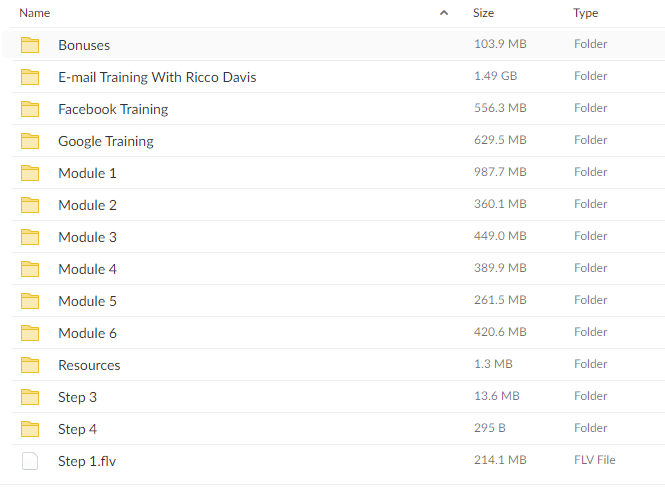
Task: Select the Module 4 folder icon
Action: click(x=30, y=269)
